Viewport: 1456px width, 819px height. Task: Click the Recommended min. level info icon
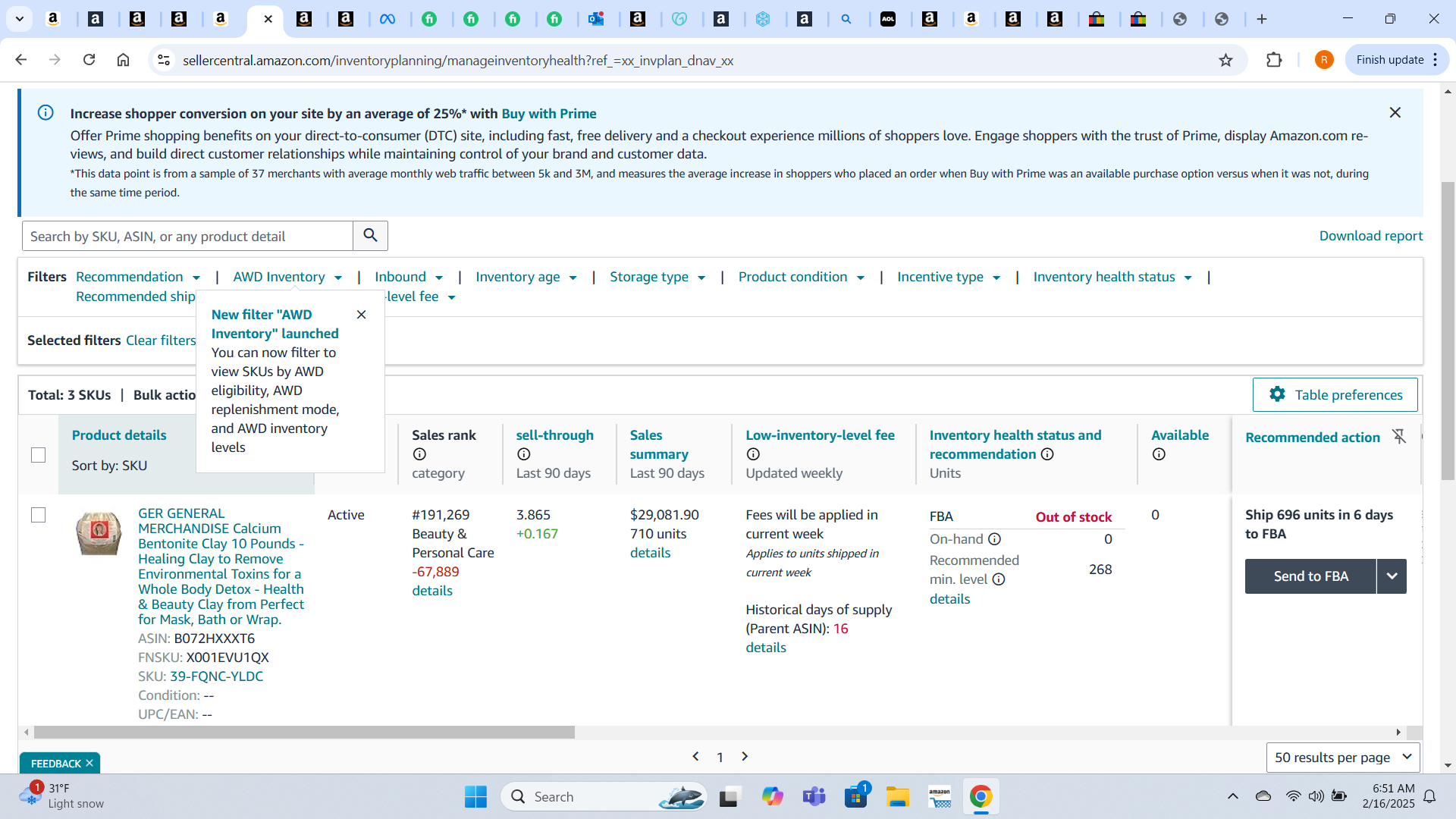pyautogui.click(x=999, y=579)
